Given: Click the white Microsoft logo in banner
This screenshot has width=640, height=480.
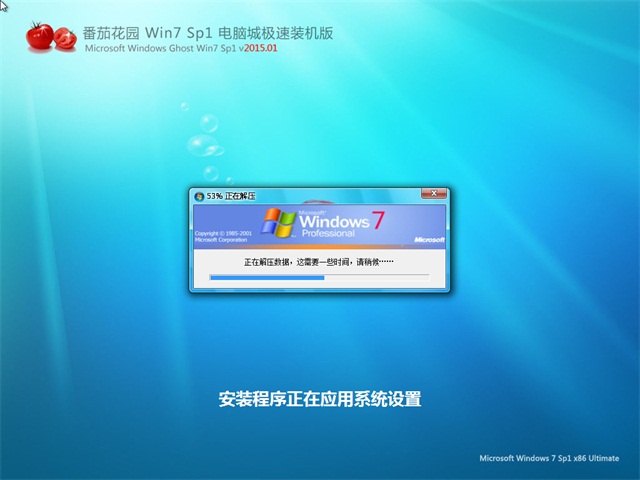Looking at the screenshot, I should click(x=428, y=240).
